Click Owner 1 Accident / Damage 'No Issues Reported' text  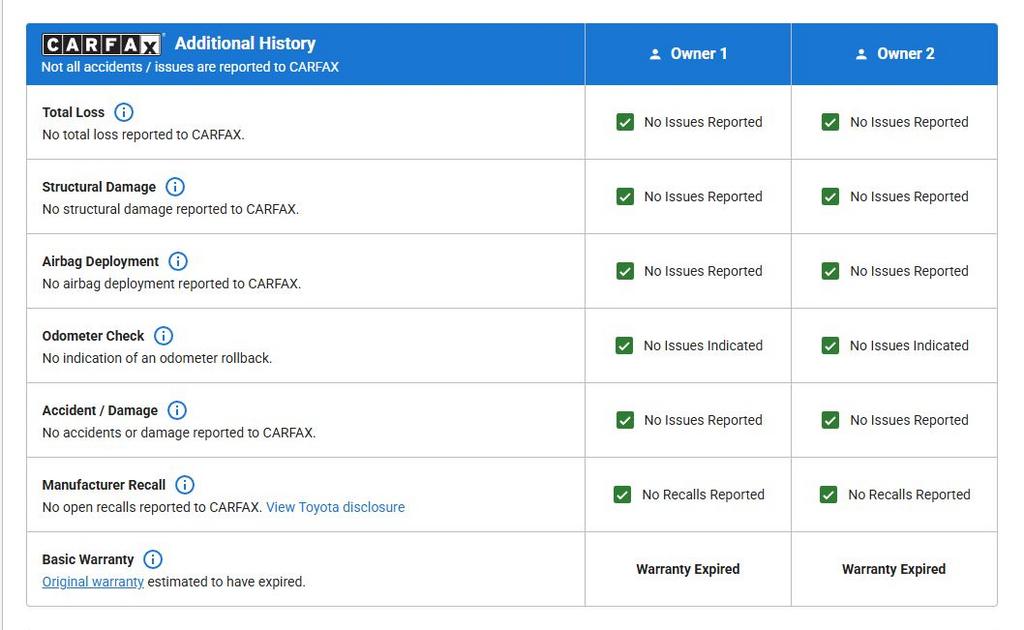[703, 420]
